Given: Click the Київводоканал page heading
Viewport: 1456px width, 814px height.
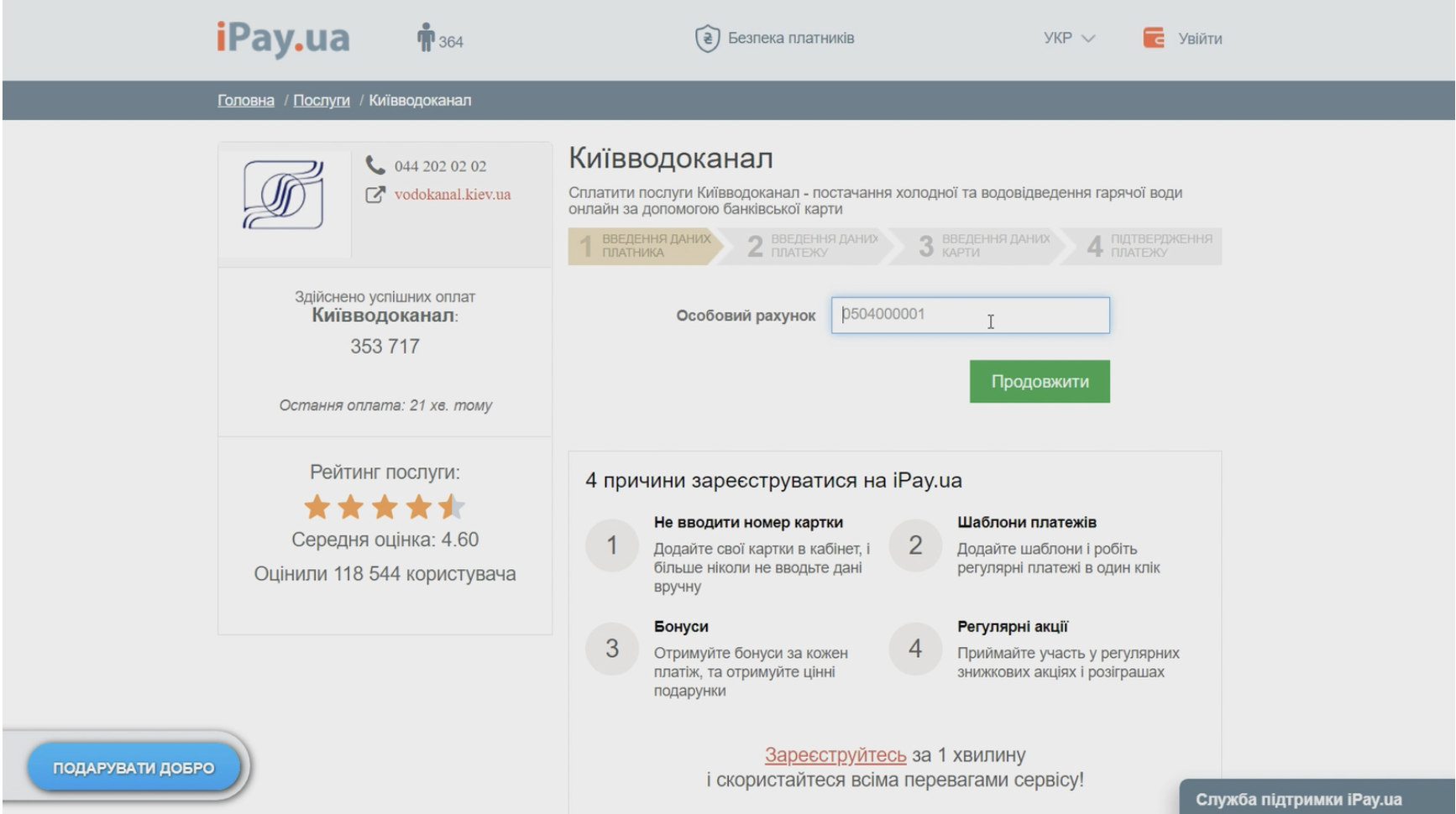Looking at the screenshot, I should (x=671, y=159).
